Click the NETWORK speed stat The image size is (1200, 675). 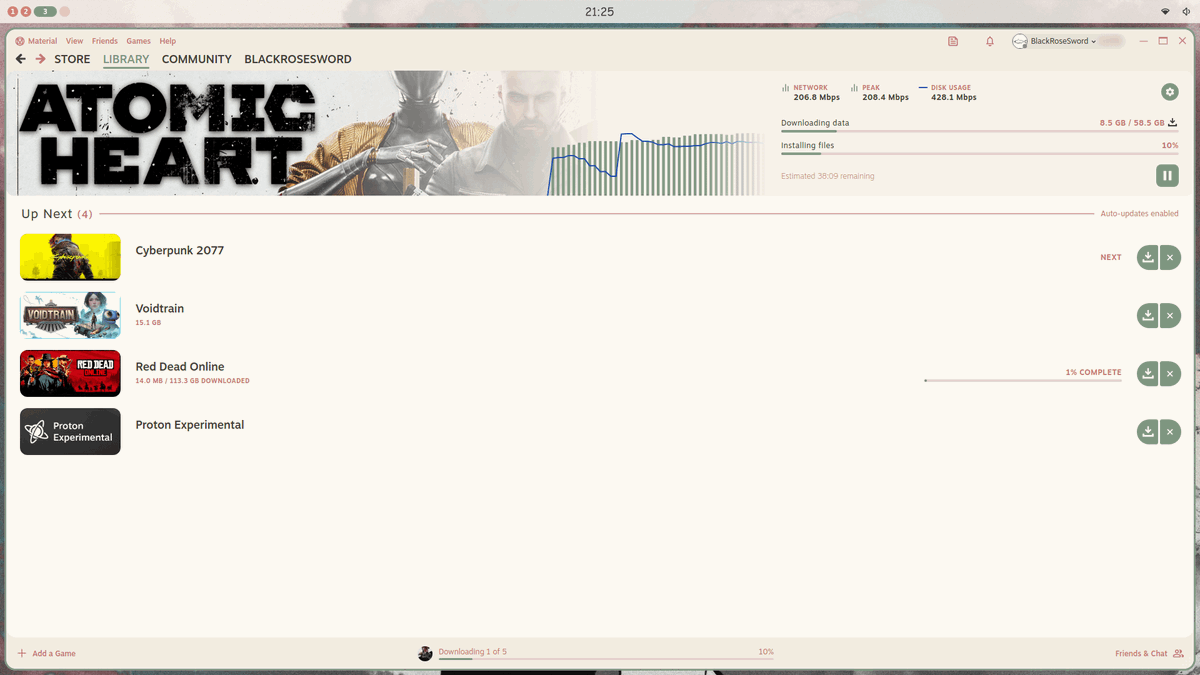pos(812,93)
